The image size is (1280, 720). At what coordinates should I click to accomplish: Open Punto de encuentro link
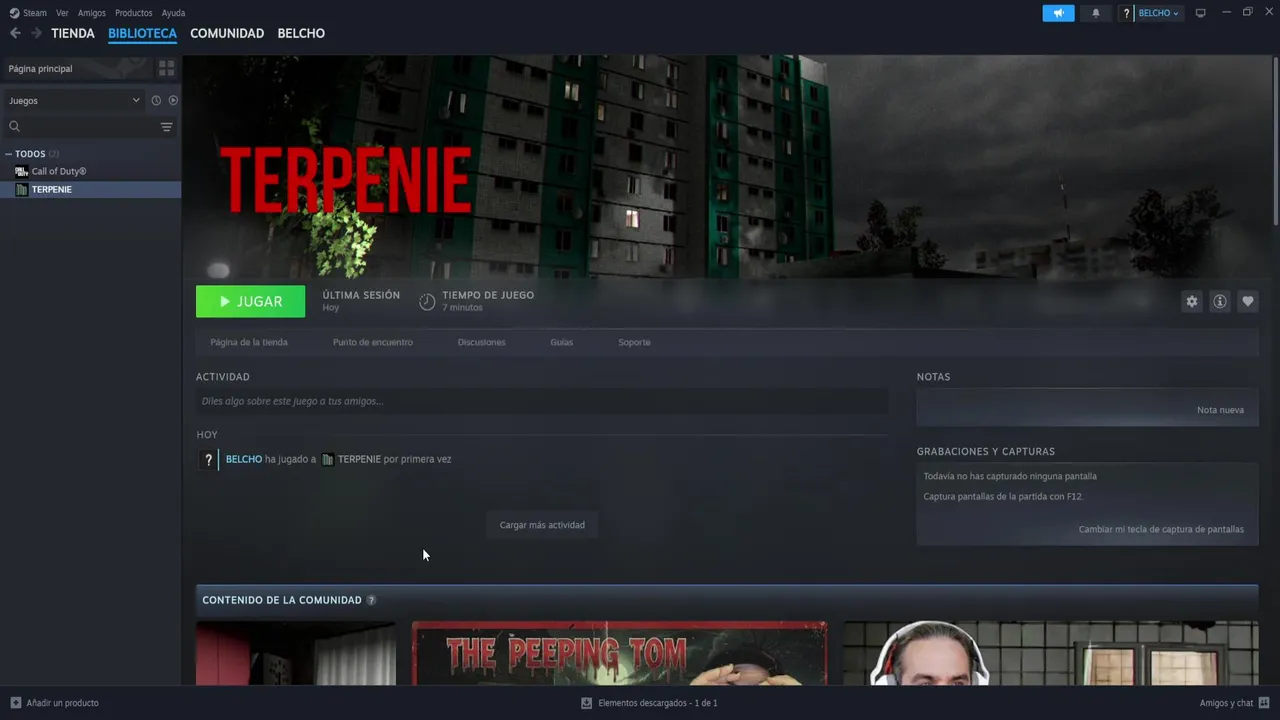point(372,342)
